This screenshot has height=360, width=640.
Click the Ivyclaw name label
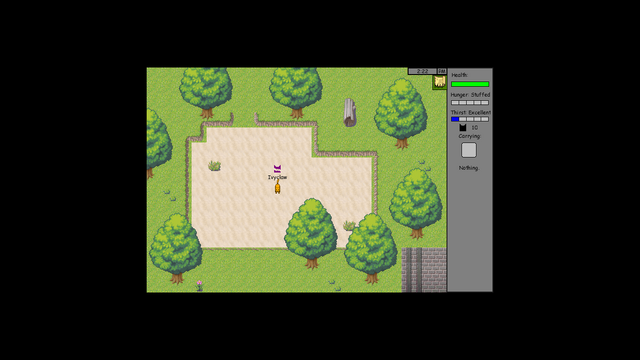(278, 177)
